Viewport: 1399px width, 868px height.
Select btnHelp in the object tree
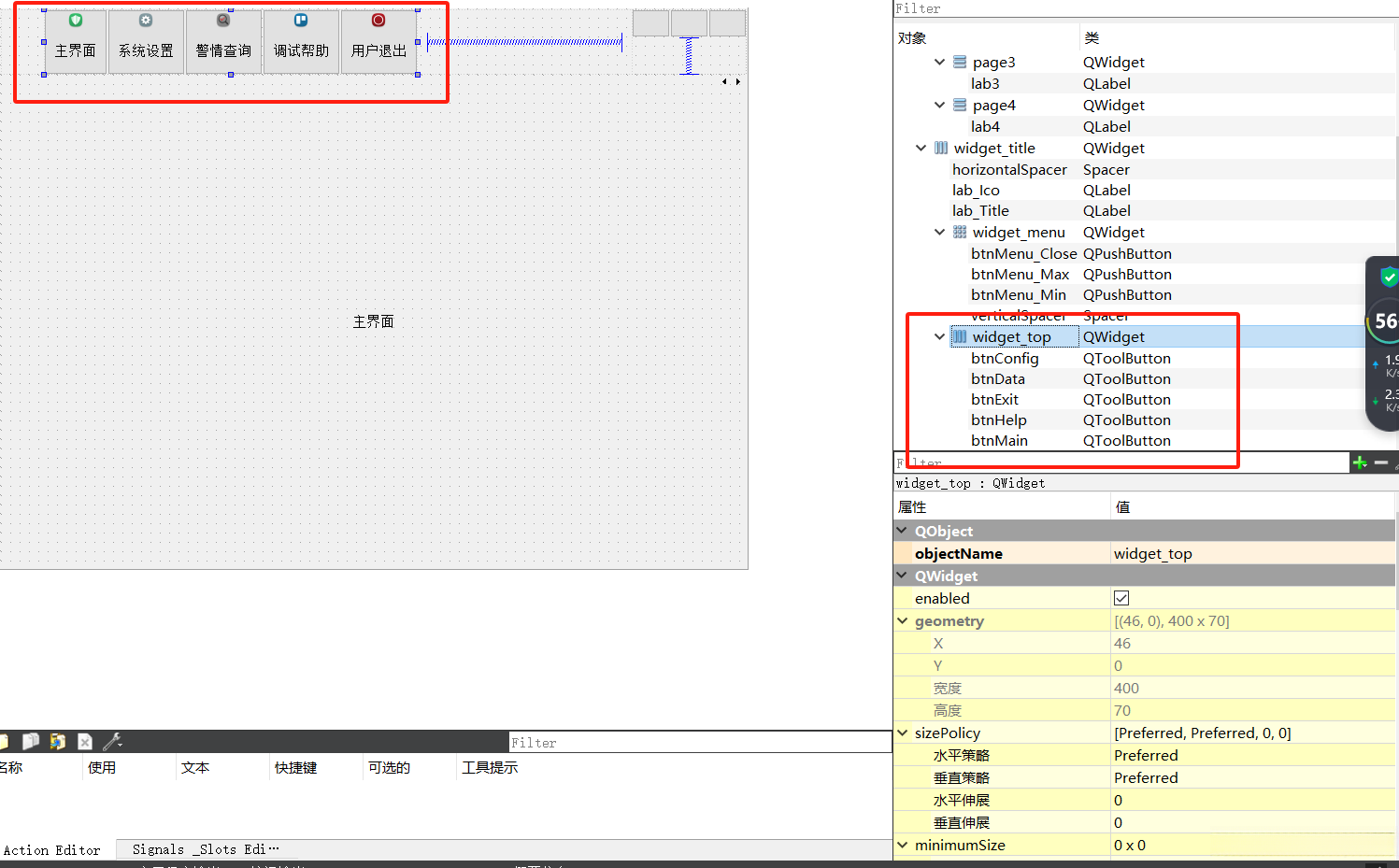998,420
